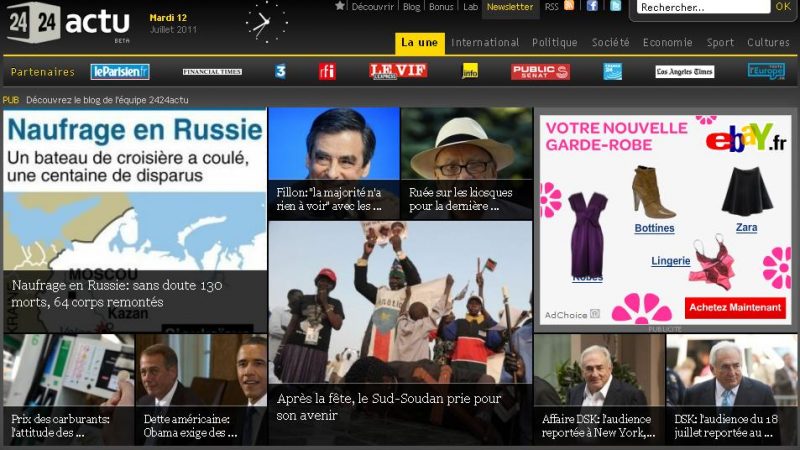
Task: Open France 3 partner logo
Action: coord(280,71)
